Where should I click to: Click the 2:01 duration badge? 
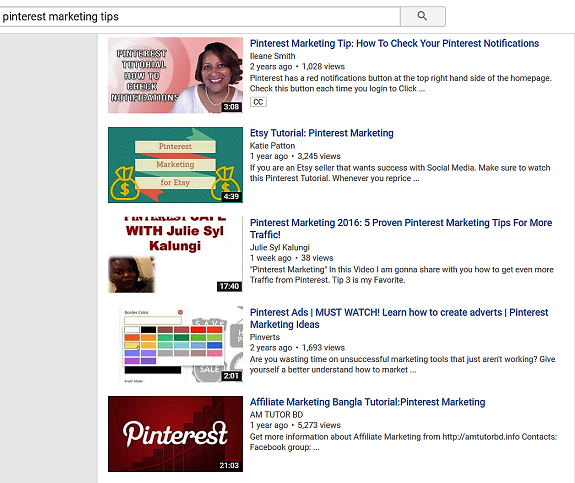[x=231, y=376]
